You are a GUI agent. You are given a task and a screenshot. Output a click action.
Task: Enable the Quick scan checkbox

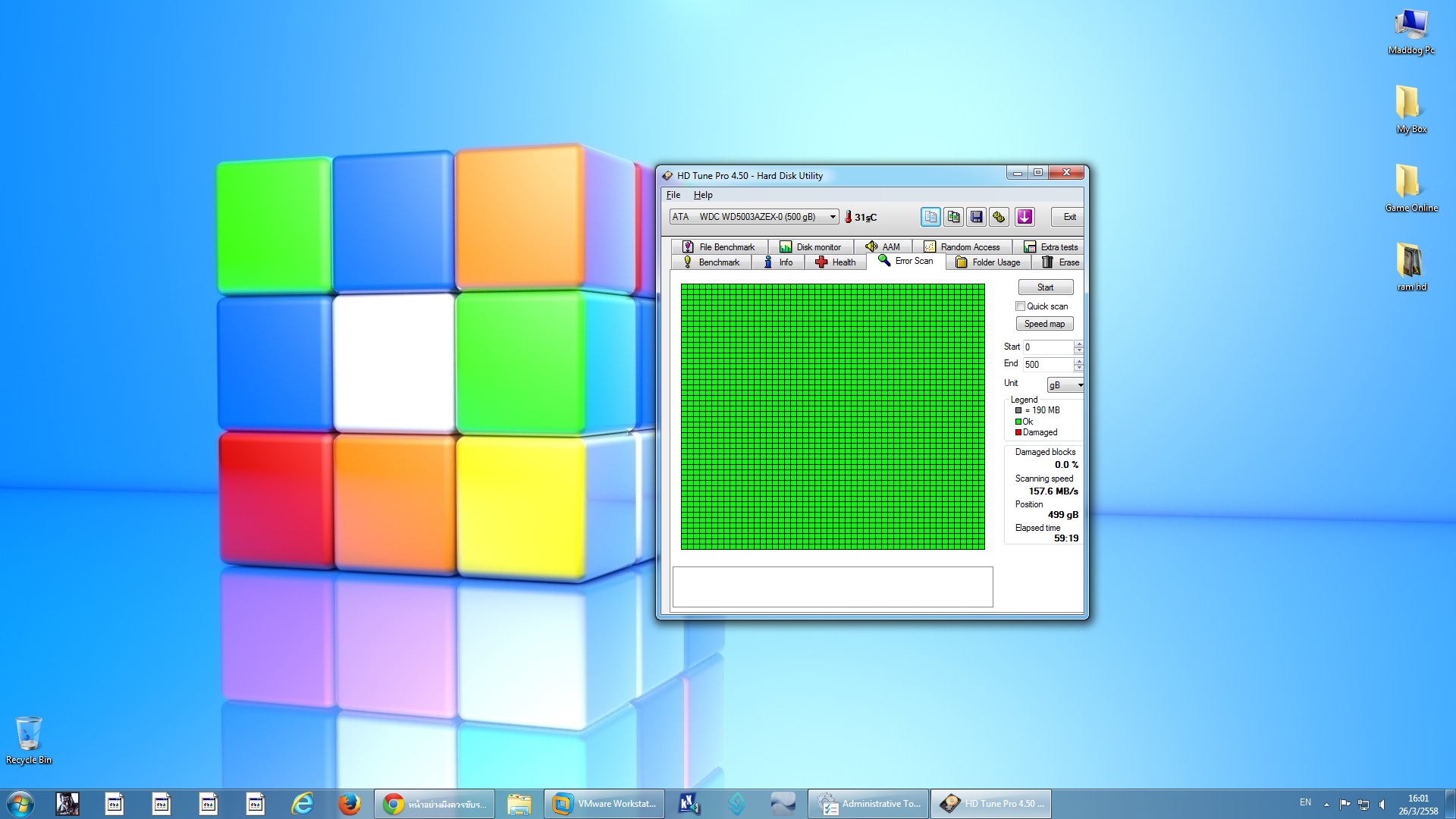tap(1020, 306)
